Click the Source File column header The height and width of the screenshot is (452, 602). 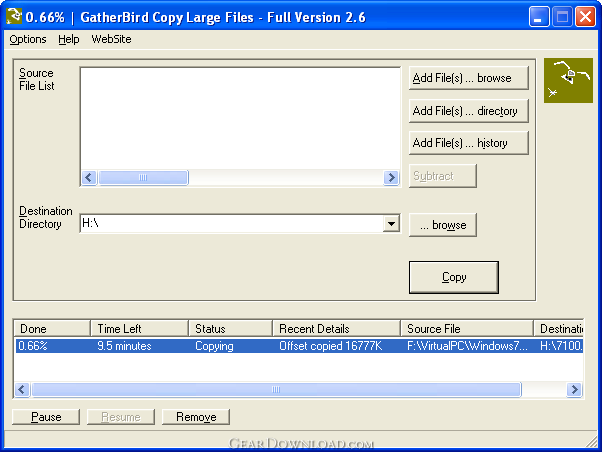pyautogui.click(x=467, y=329)
